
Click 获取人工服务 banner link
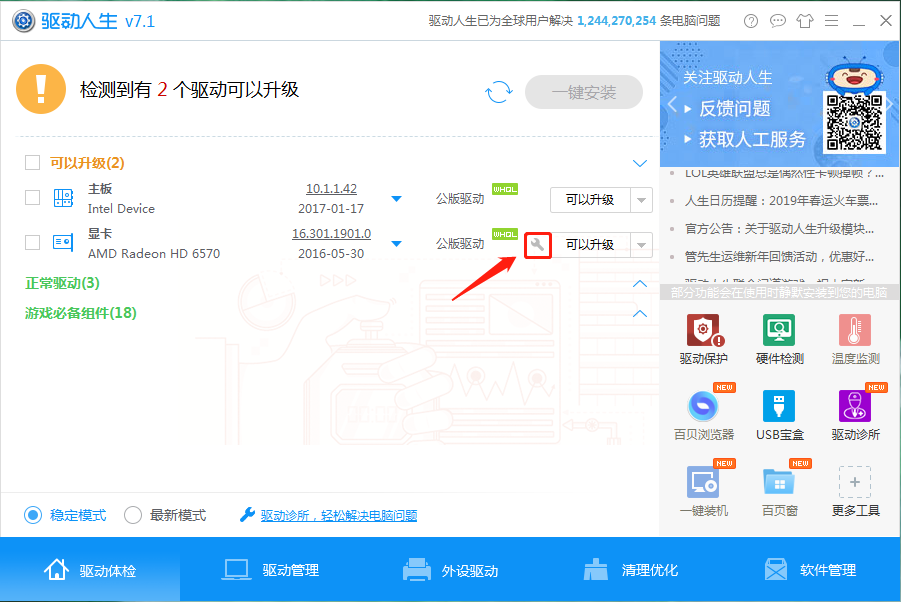coord(752,139)
